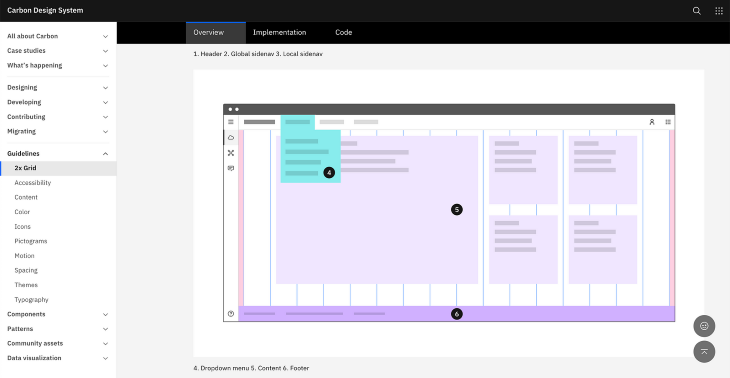Viewport: 730px width, 378px height.
Task: Select the Overview tab
Action: click(x=209, y=33)
